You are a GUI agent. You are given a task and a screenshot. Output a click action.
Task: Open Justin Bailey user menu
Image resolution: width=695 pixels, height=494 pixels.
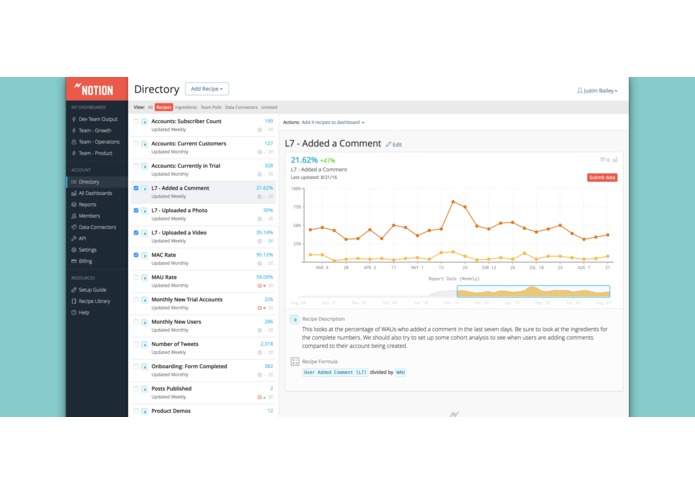[x=597, y=90]
